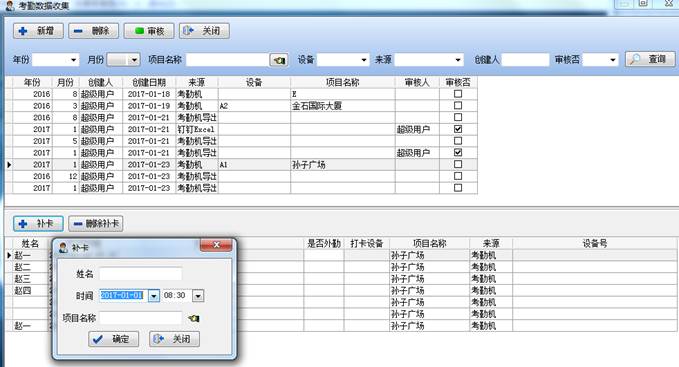This screenshot has width=679, height=367.
Task: Close the 补卡 dialog with red X
Action: (216, 245)
